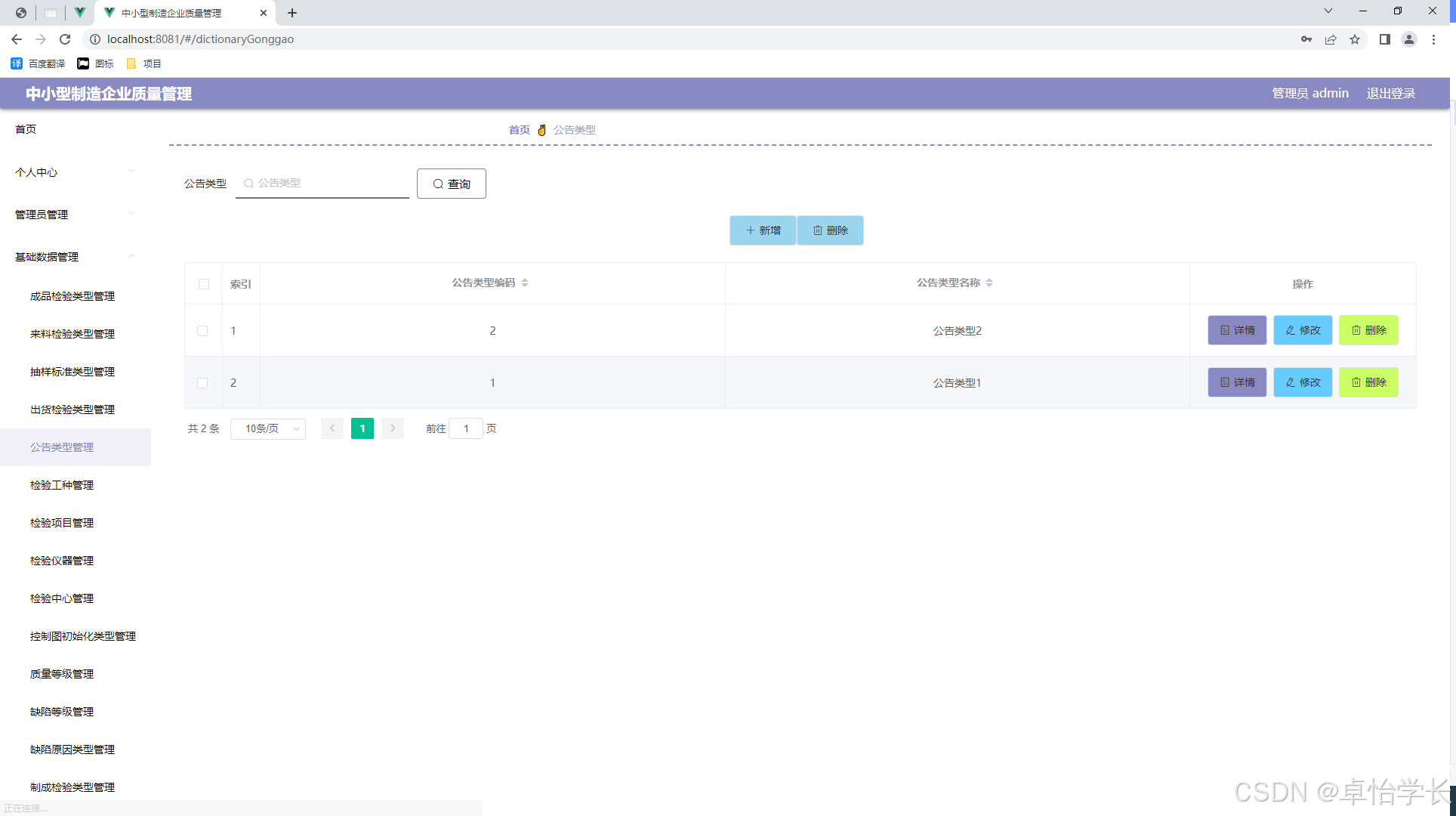Open 检验项目管理 in sidebar
The width and height of the screenshot is (1456, 816).
pyautogui.click(x=62, y=523)
